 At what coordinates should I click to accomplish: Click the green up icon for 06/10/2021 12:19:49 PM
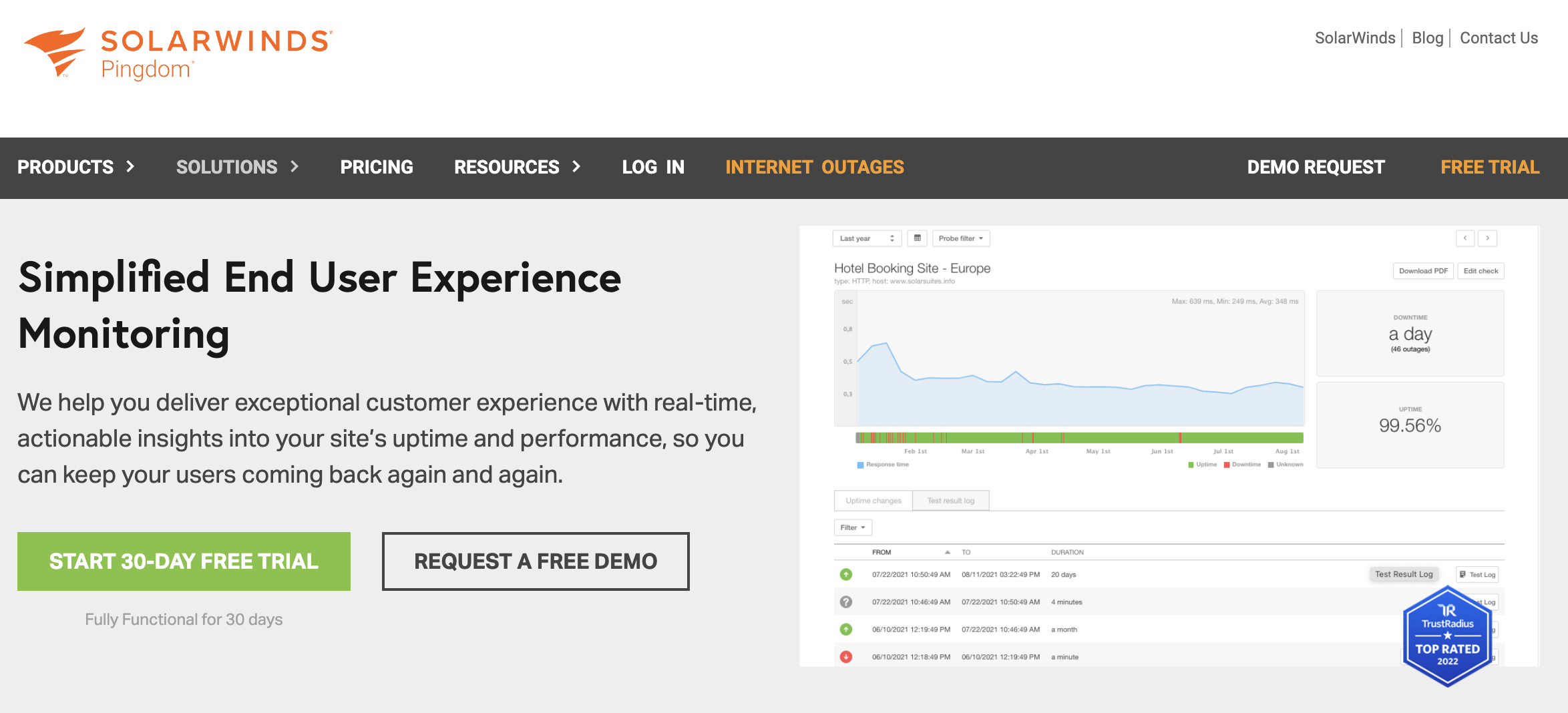click(x=846, y=630)
